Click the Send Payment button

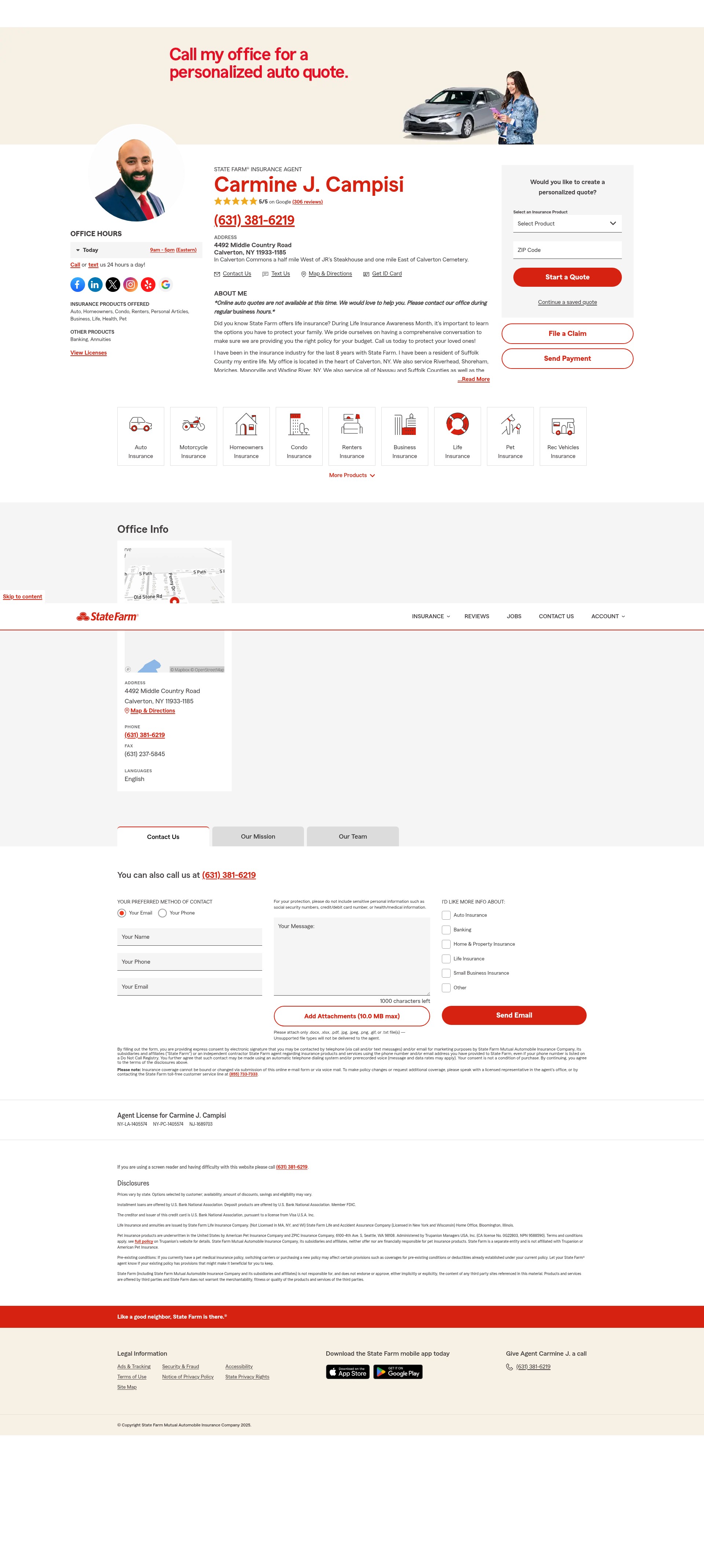[567, 359]
